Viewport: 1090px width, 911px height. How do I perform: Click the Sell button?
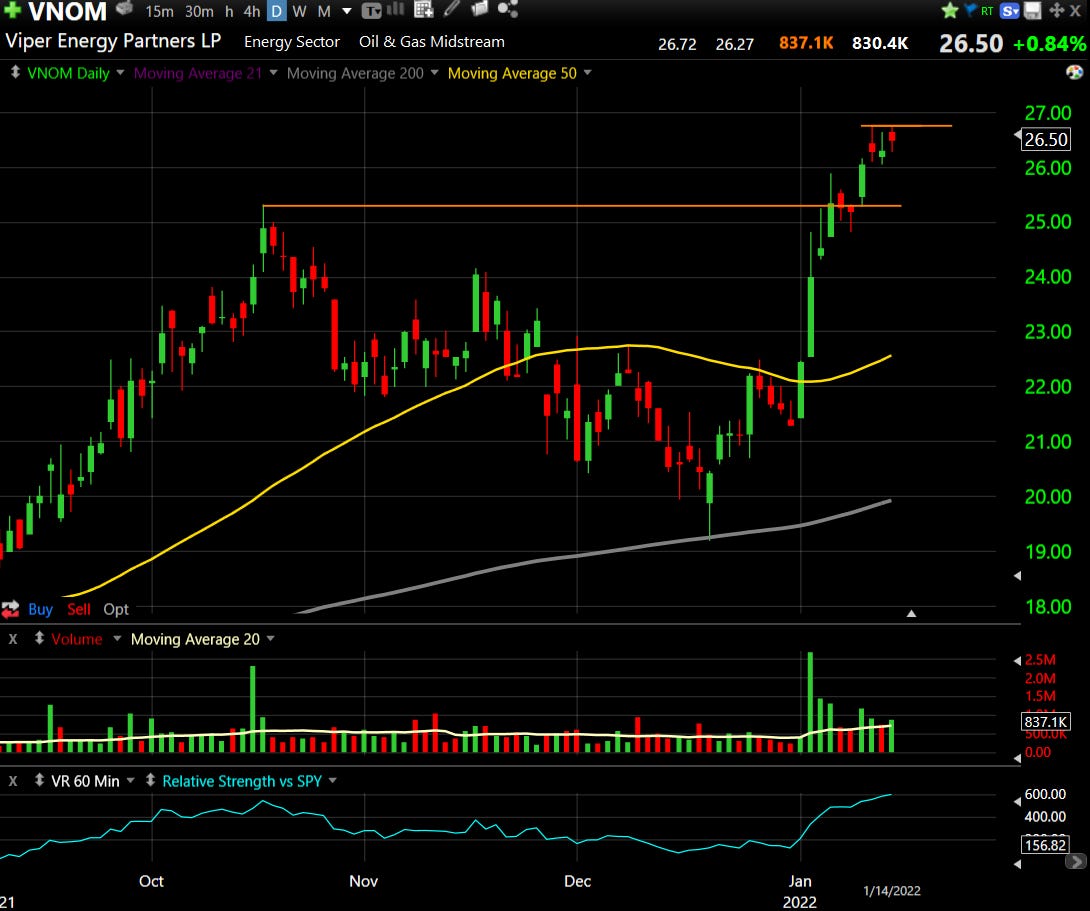coord(79,609)
